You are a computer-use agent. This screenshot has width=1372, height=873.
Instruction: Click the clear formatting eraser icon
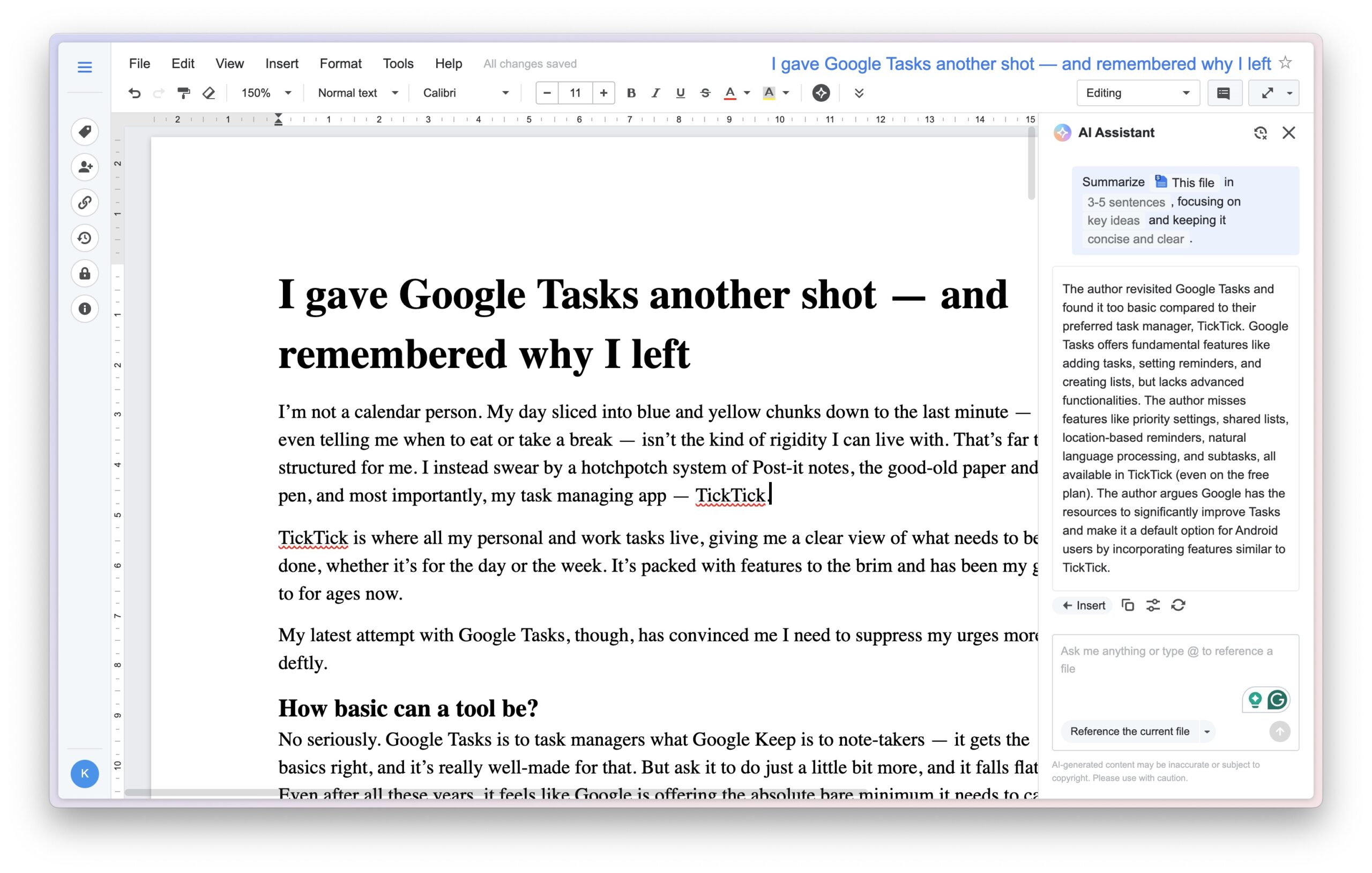coord(208,93)
